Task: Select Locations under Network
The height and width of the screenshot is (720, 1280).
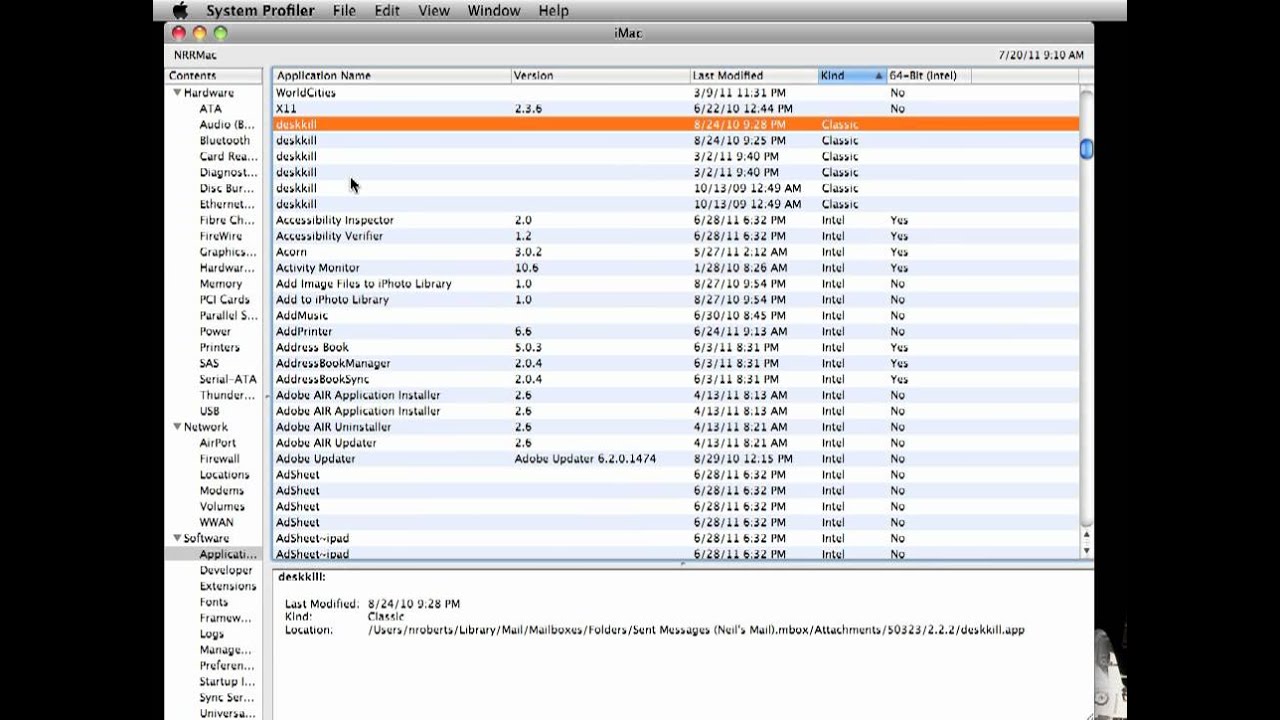Action: pyautogui.click(x=224, y=474)
